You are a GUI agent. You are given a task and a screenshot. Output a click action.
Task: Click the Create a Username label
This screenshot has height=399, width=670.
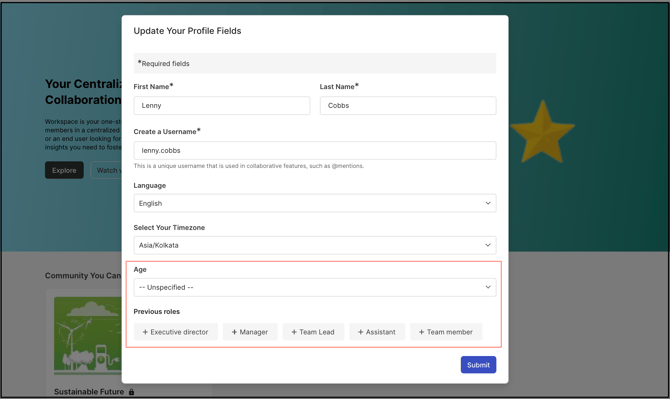pyautogui.click(x=167, y=132)
